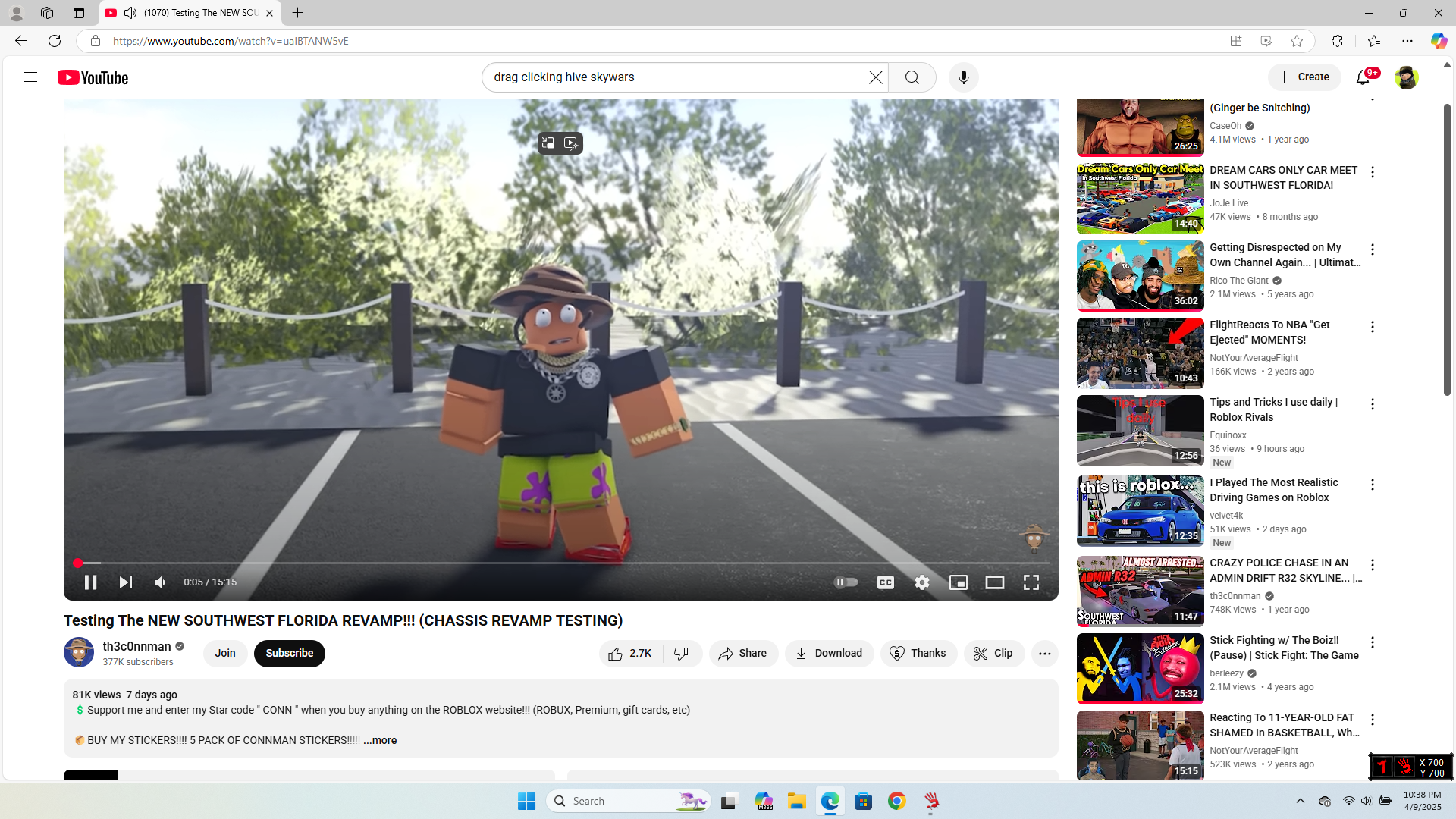Open options for DREAM CARS ONLY video

point(1372,173)
